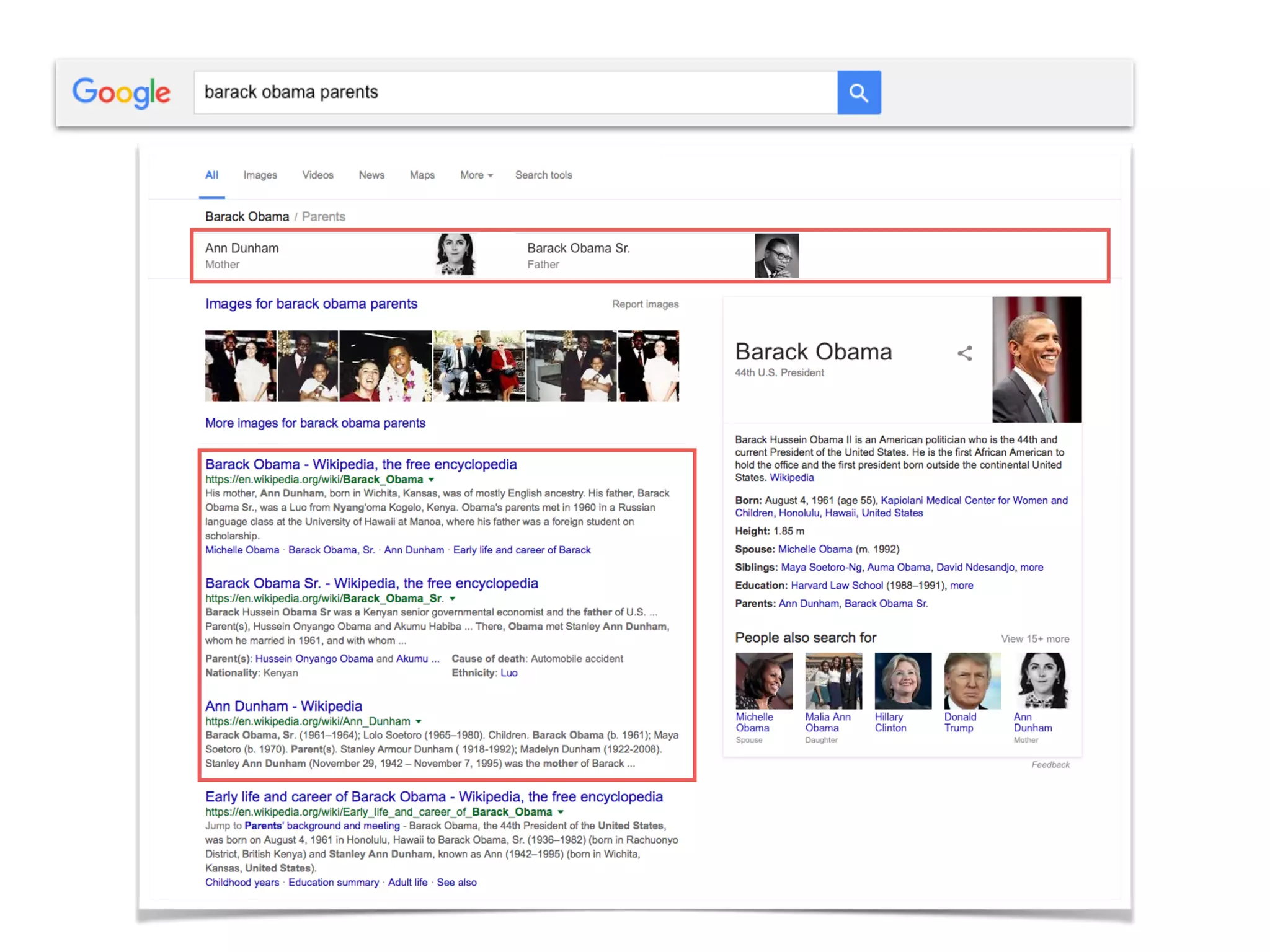Switch to the Images tab
Viewport: 1270px width, 952px height.
coord(260,175)
